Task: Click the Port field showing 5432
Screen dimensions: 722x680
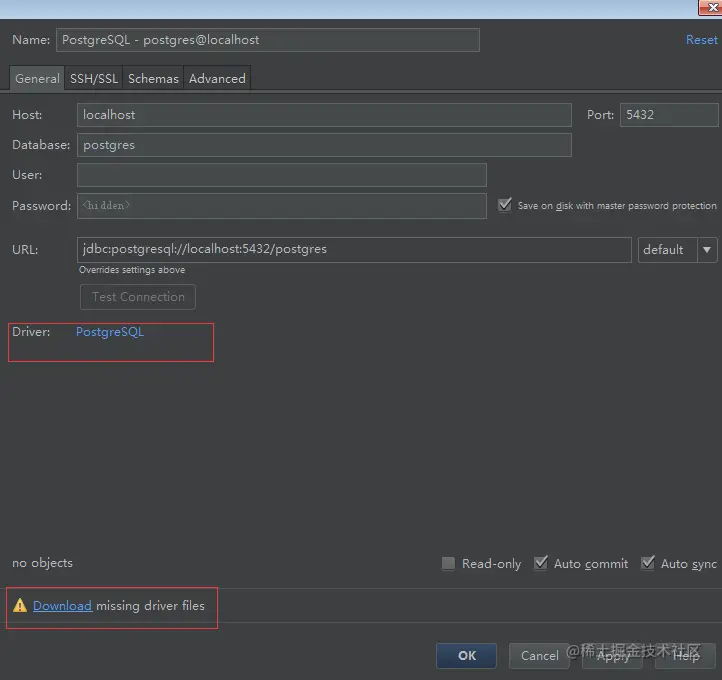Action: [x=669, y=115]
